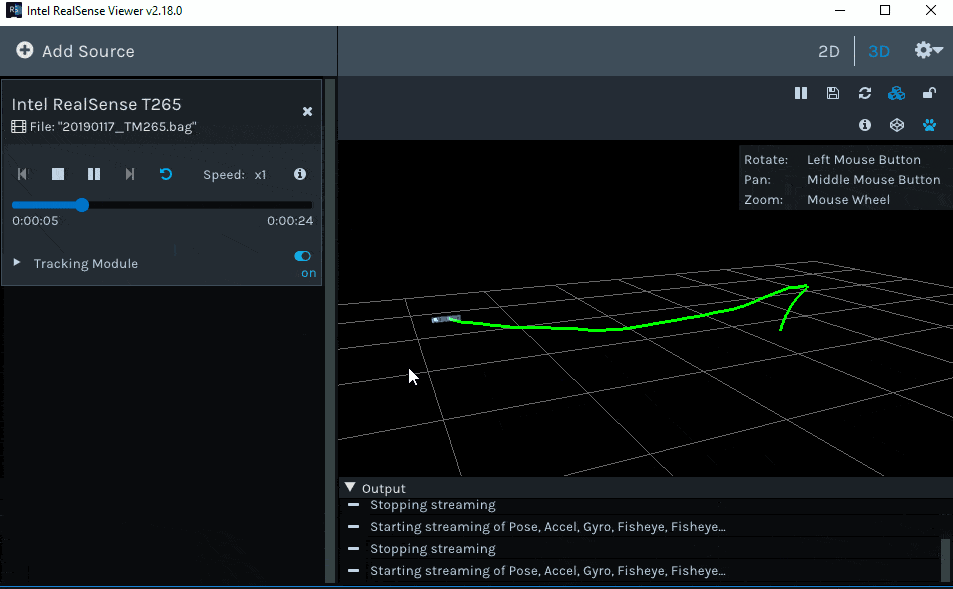Viewport: 953px width, 589px height.
Task: Show playback info icon next to Speed
Action: (300, 174)
